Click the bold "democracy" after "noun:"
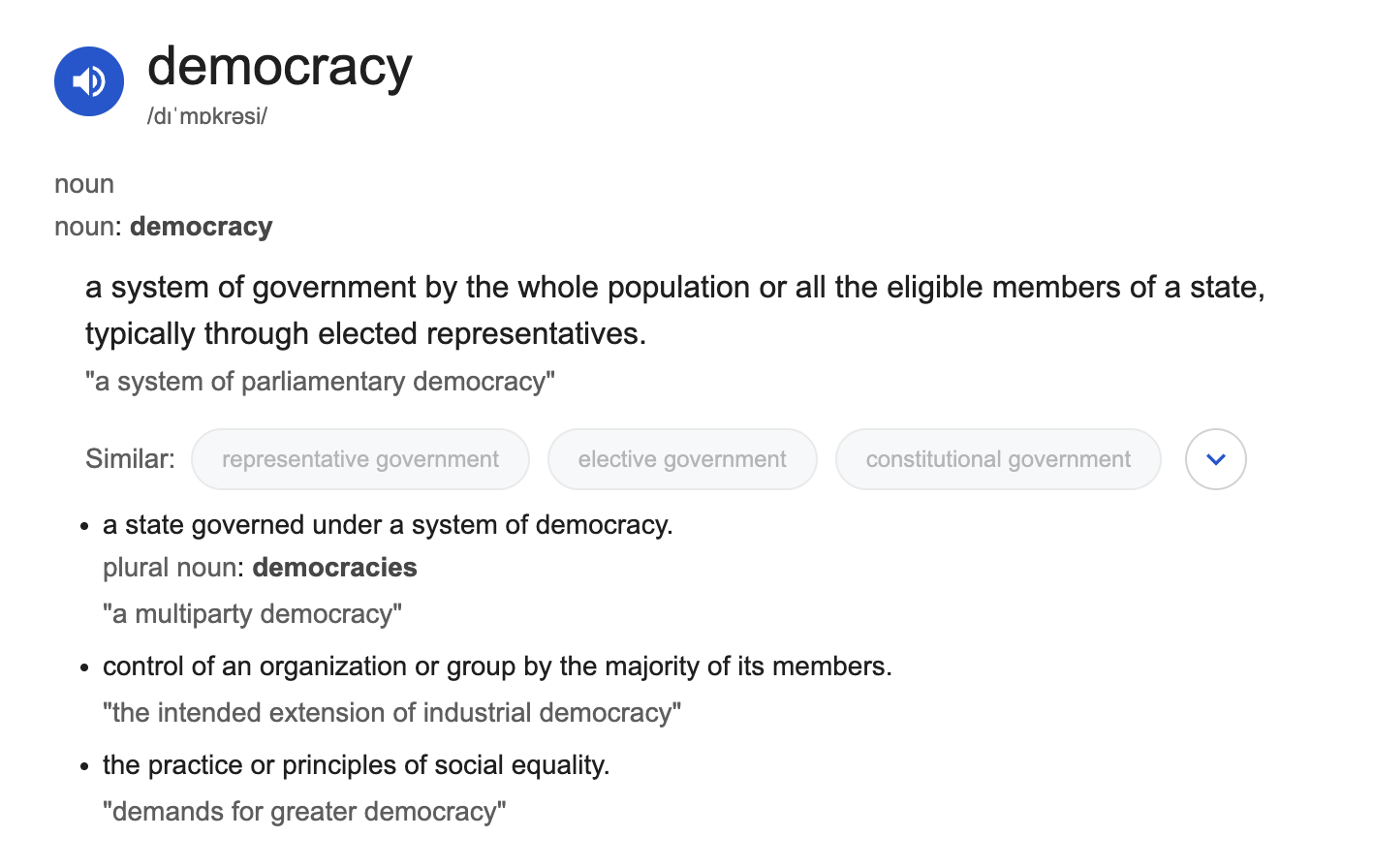Viewport: 1374px width, 868px height. pyautogui.click(x=202, y=227)
